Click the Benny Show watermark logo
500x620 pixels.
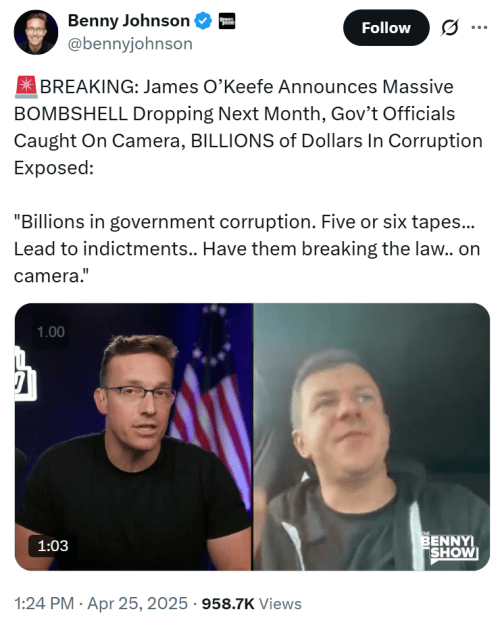click(449, 546)
